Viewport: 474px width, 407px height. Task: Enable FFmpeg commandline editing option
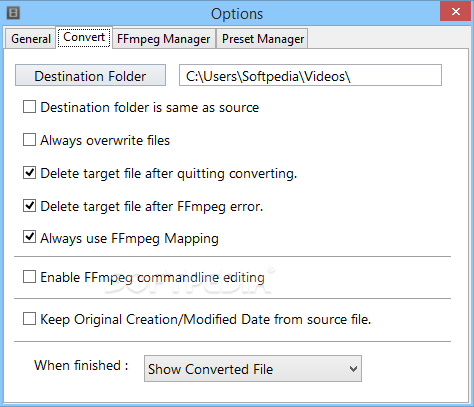coord(29,277)
